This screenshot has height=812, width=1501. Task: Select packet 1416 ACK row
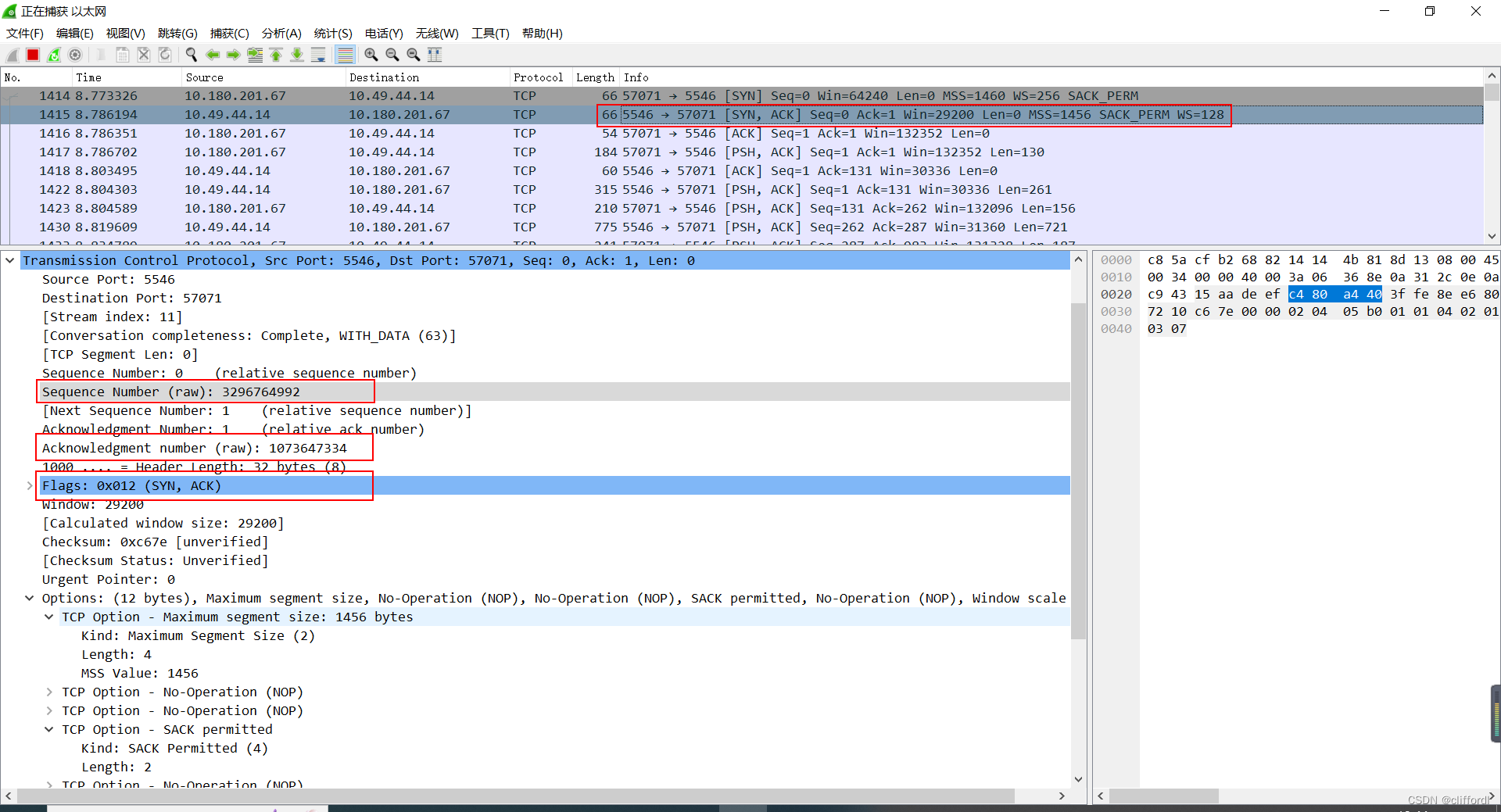(742, 133)
